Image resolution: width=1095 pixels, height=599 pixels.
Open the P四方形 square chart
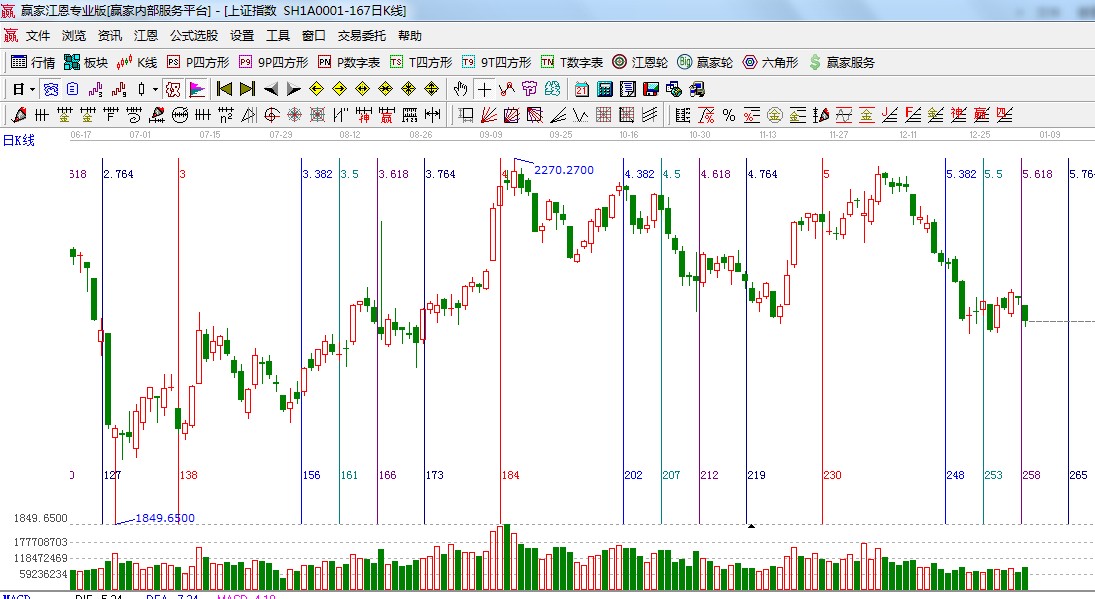(198, 62)
